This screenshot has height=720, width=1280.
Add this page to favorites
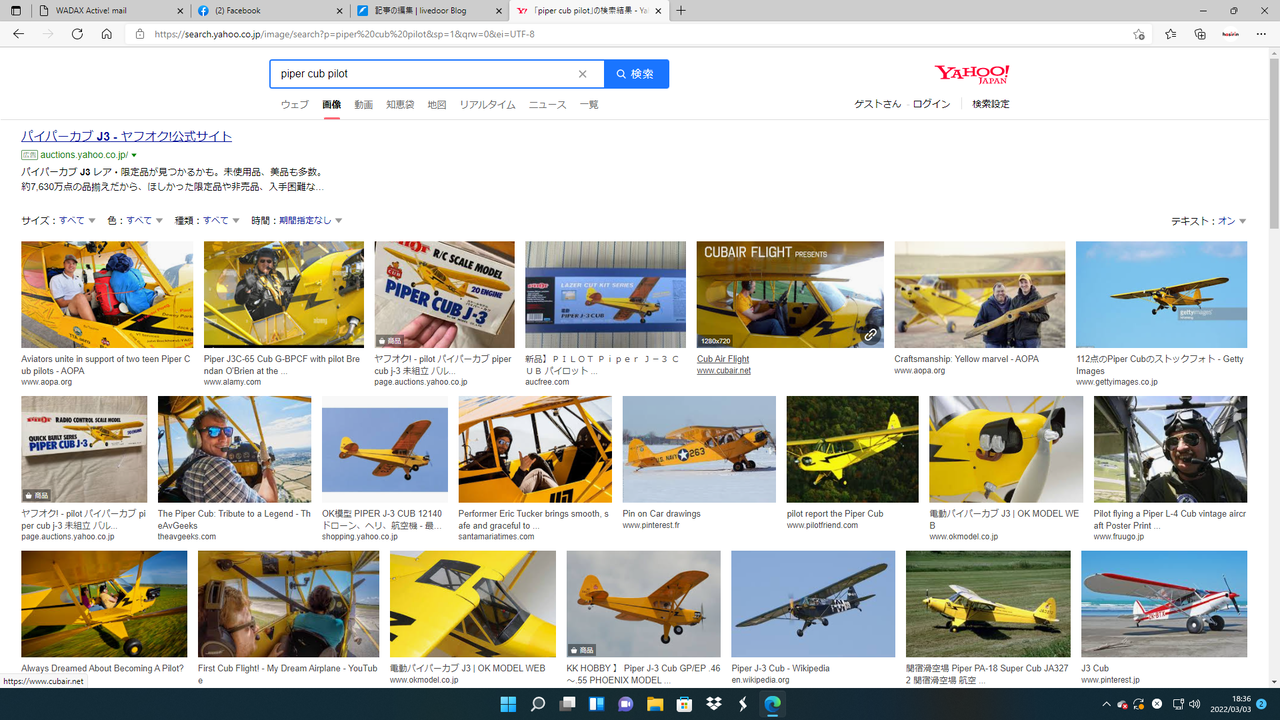pos(1139,34)
